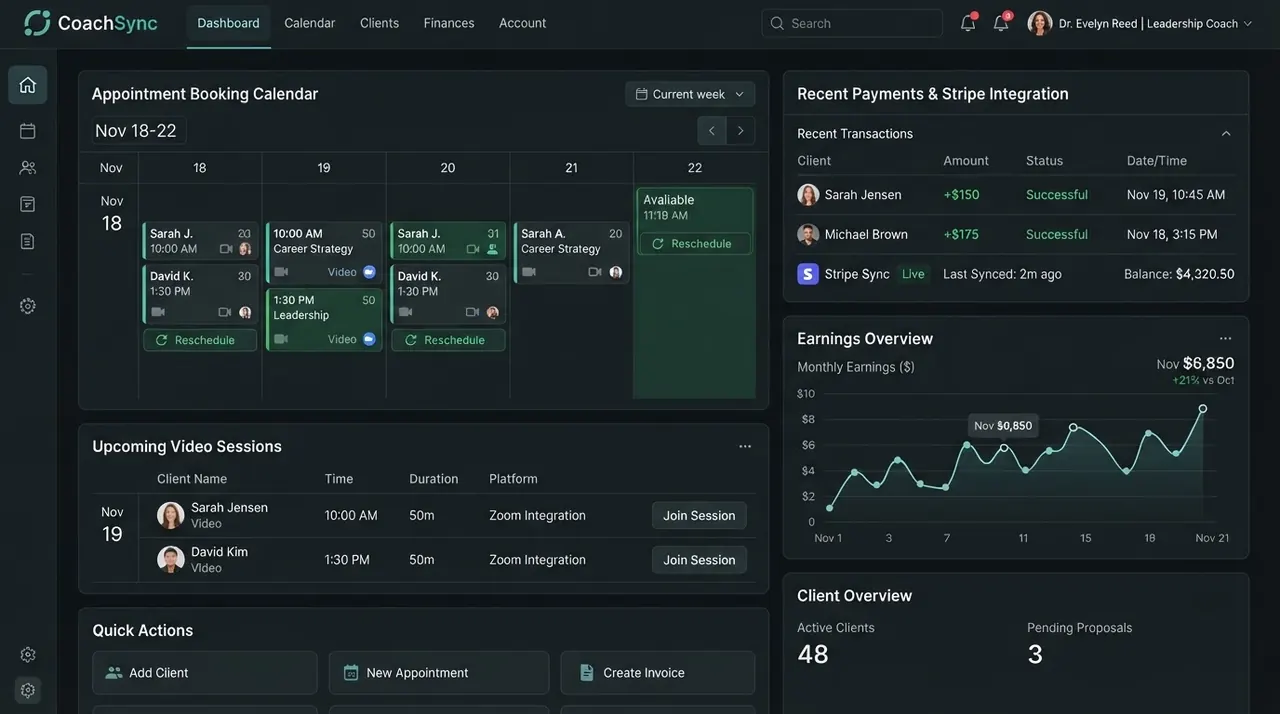Click the Zoom icon on the 10:00 AM Career Strategy card
The height and width of the screenshot is (714, 1280).
(x=369, y=272)
